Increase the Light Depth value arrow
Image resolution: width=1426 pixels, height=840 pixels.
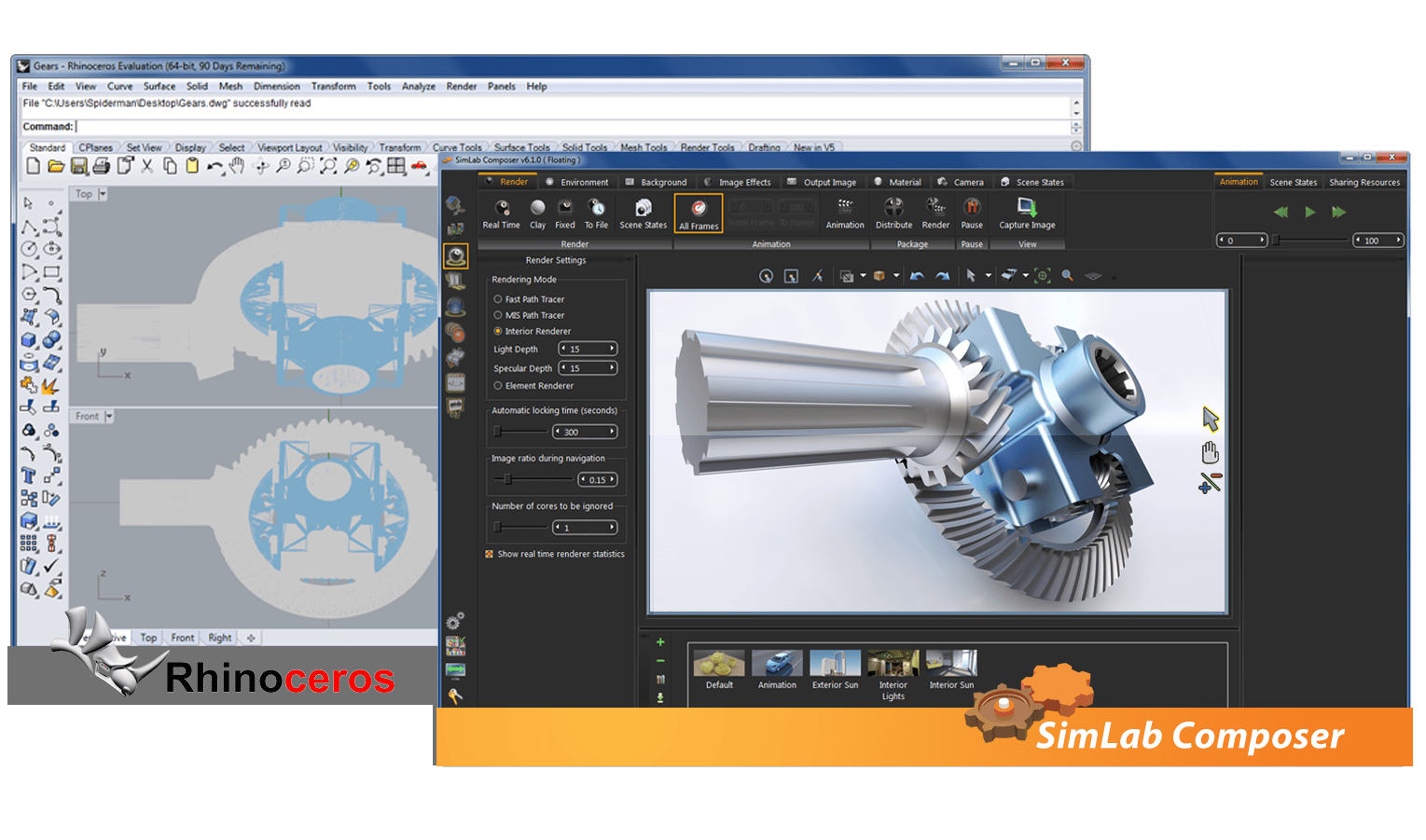612,349
